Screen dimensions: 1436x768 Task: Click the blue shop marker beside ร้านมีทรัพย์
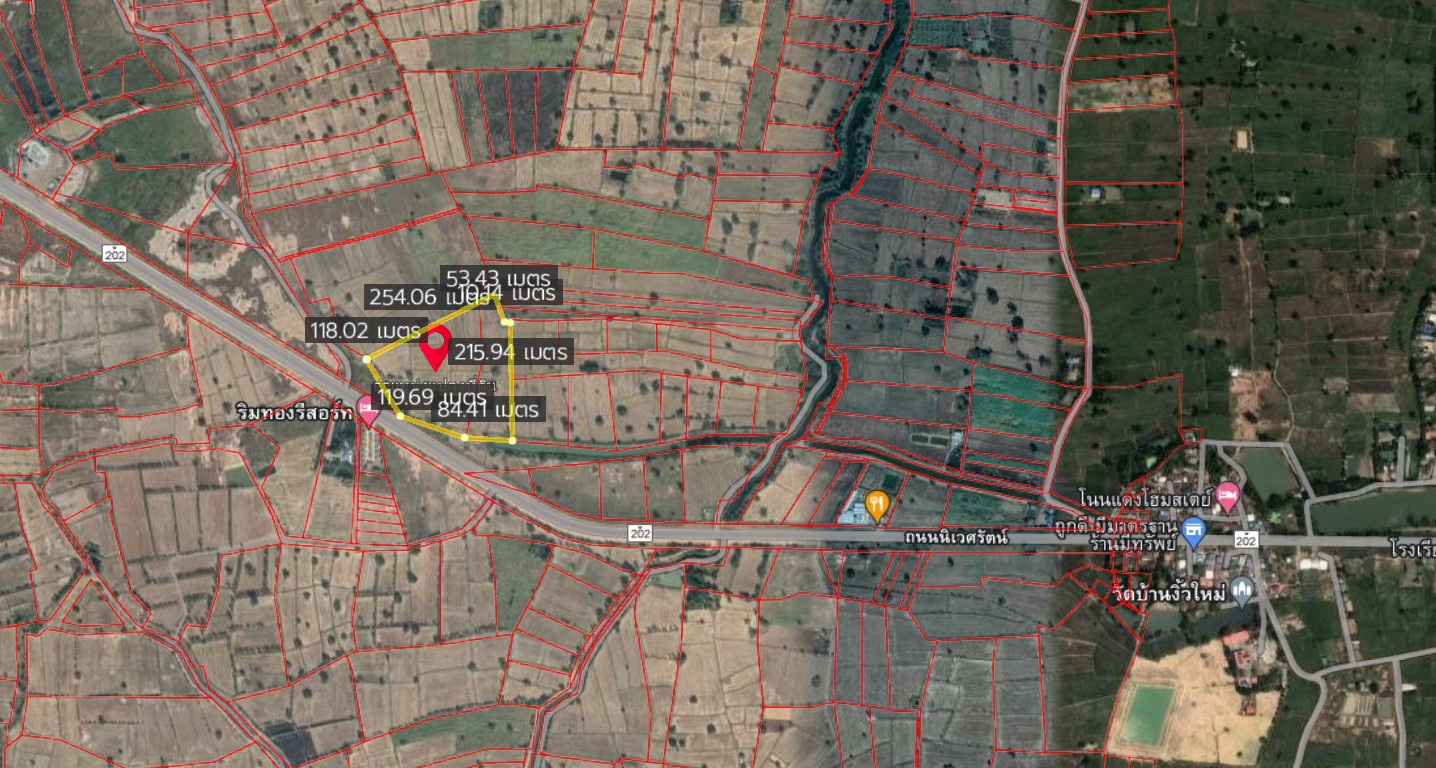[x=1192, y=532]
